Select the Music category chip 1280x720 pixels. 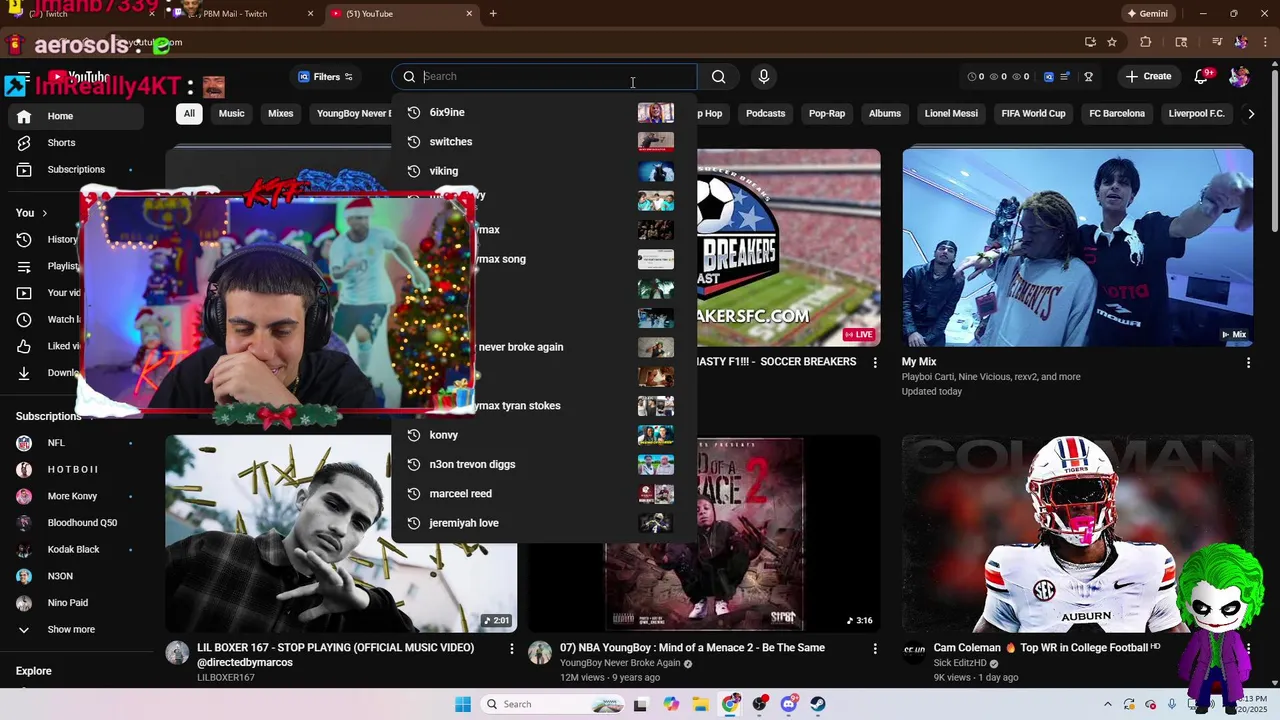(x=231, y=114)
